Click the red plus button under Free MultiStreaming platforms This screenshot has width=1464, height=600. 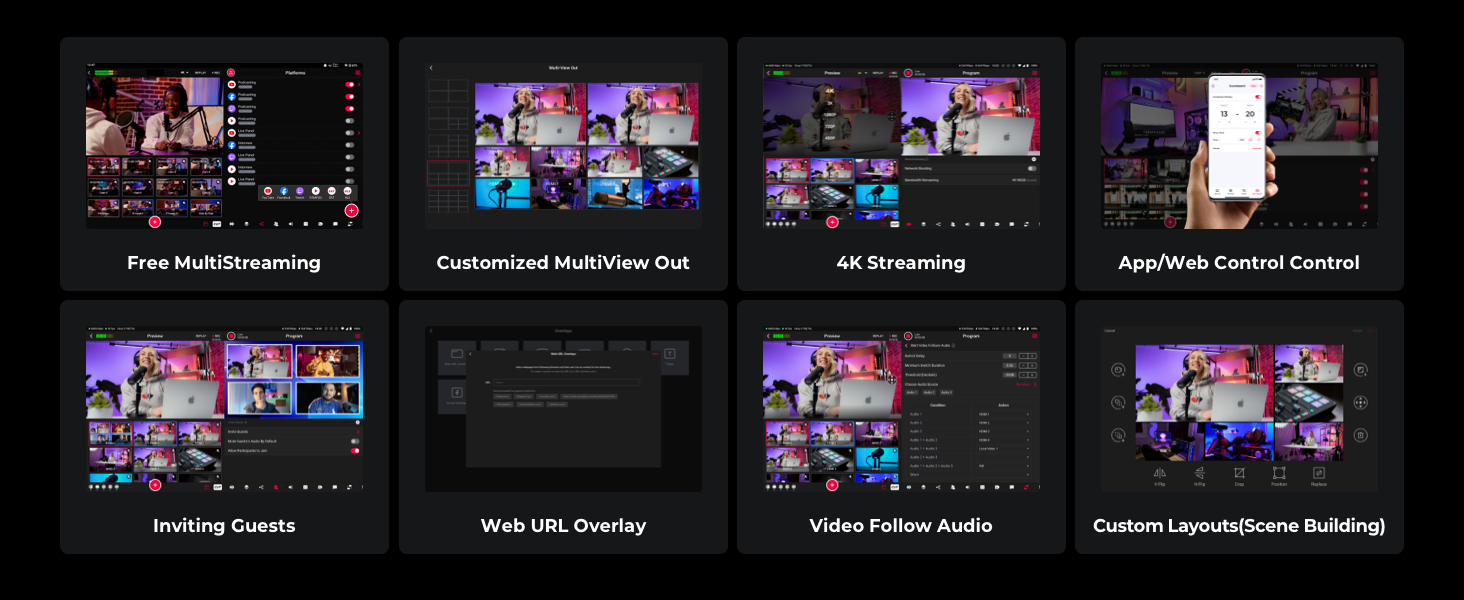coord(351,210)
